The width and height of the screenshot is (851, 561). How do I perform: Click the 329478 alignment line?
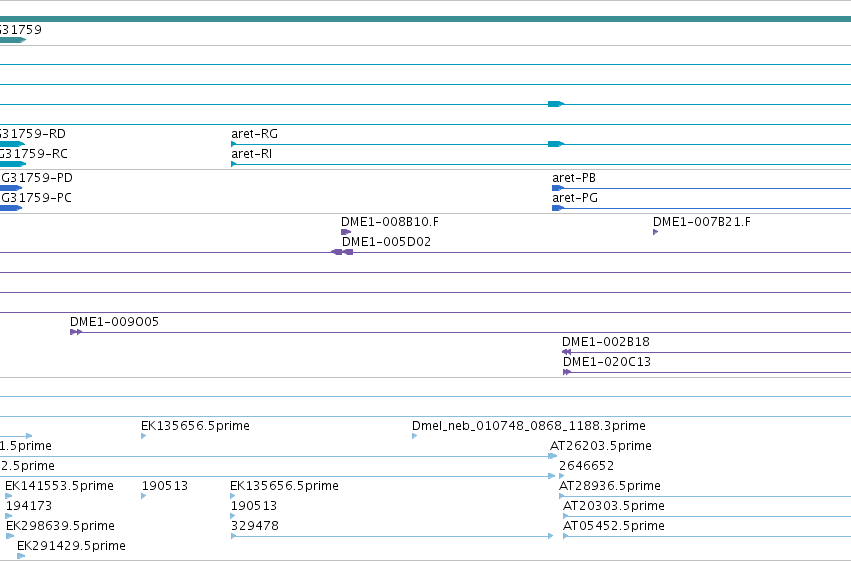click(392, 536)
